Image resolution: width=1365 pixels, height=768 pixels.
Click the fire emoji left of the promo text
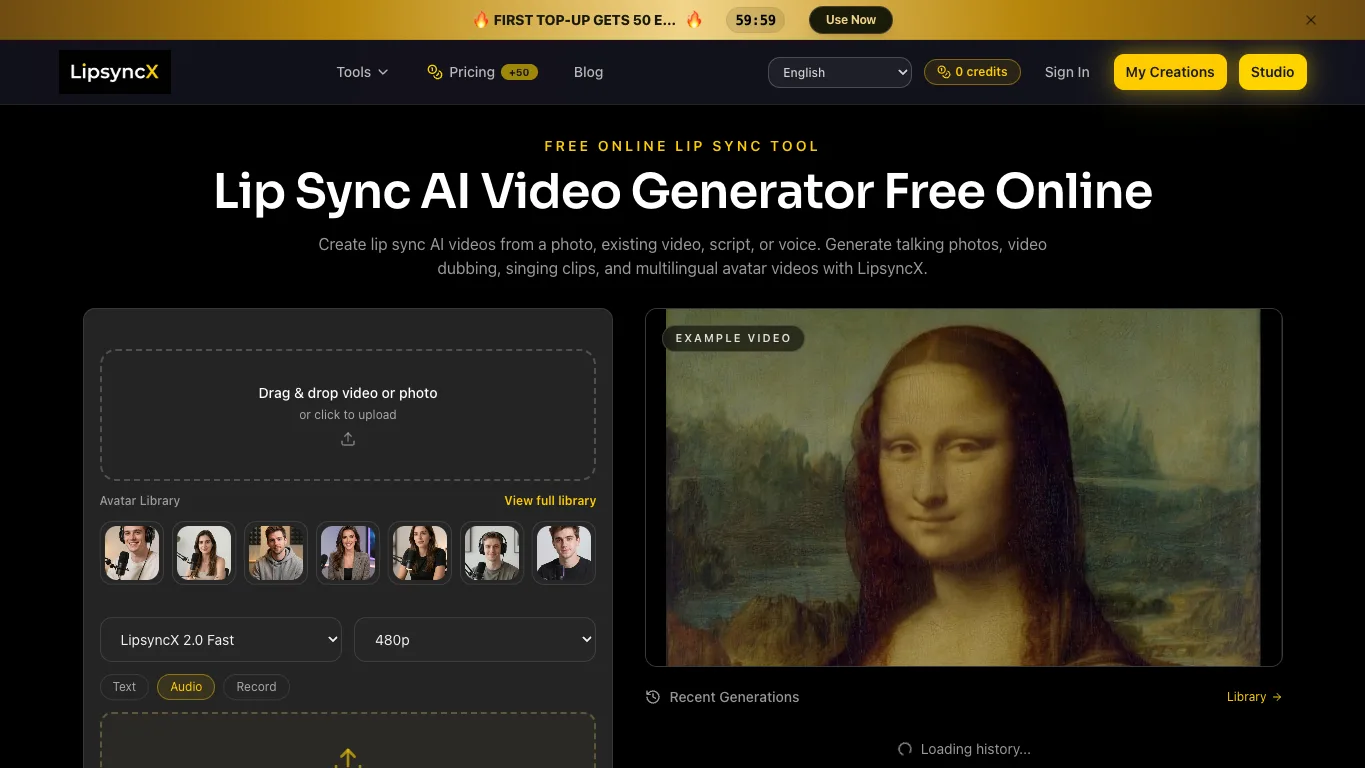pyautogui.click(x=481, y=20)
